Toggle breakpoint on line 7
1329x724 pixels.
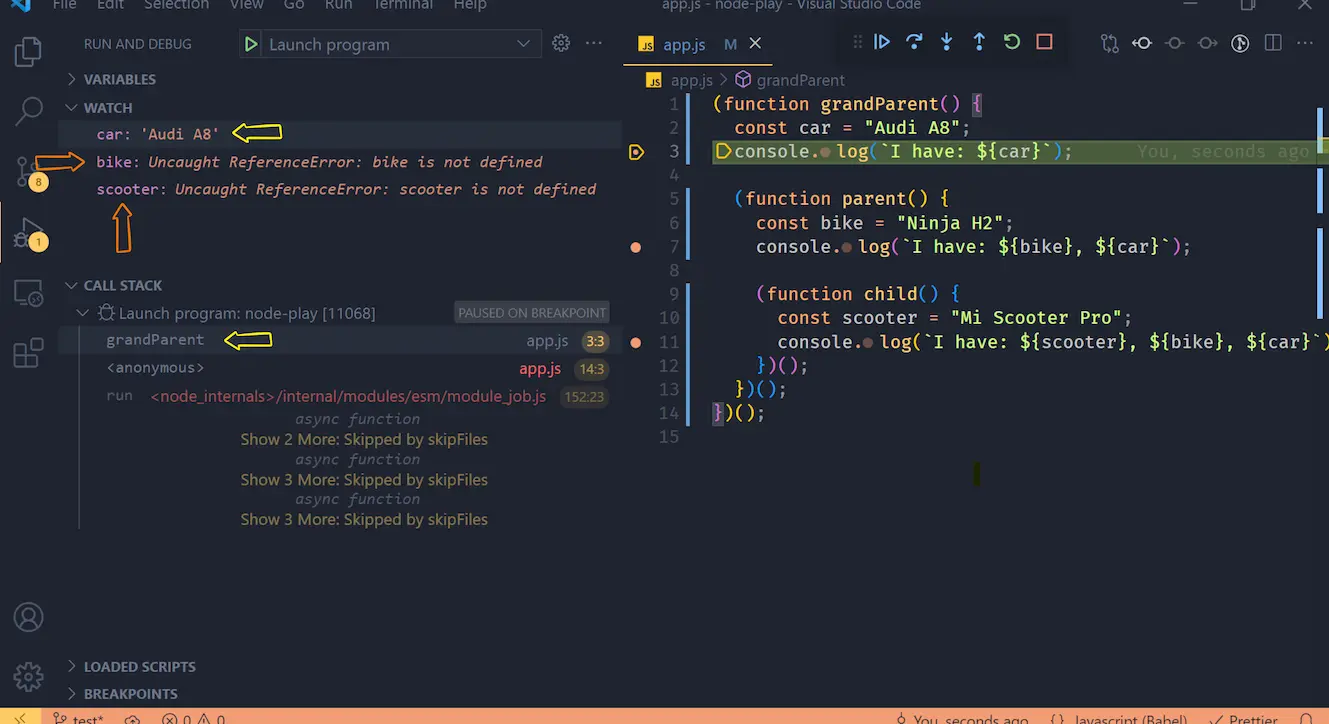636,247
